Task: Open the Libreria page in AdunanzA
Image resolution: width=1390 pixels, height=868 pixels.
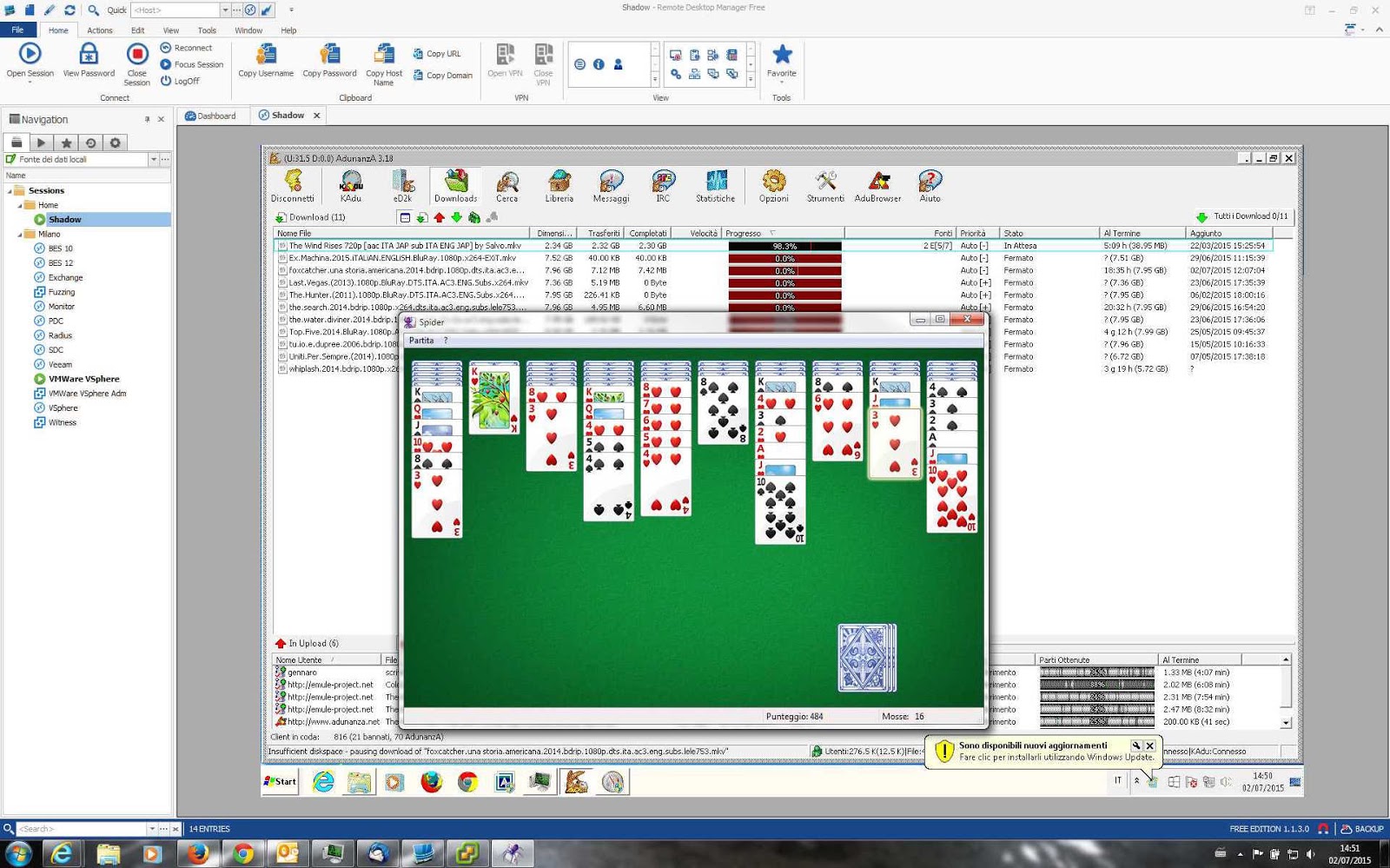Action: (559, 186)
